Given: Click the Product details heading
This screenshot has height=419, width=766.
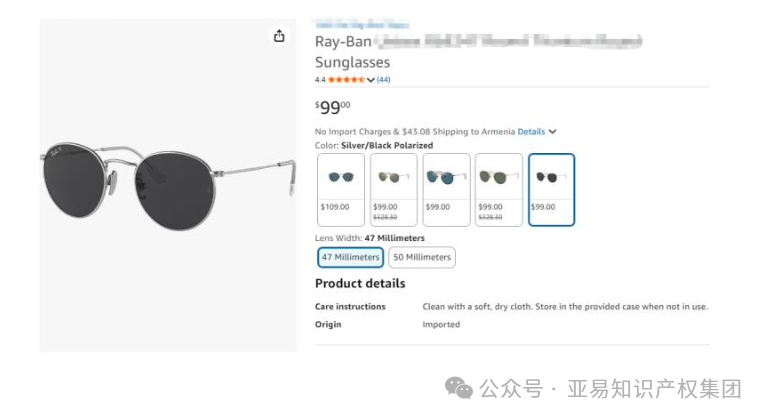Looking at the screenshot, I should point(360,283).
